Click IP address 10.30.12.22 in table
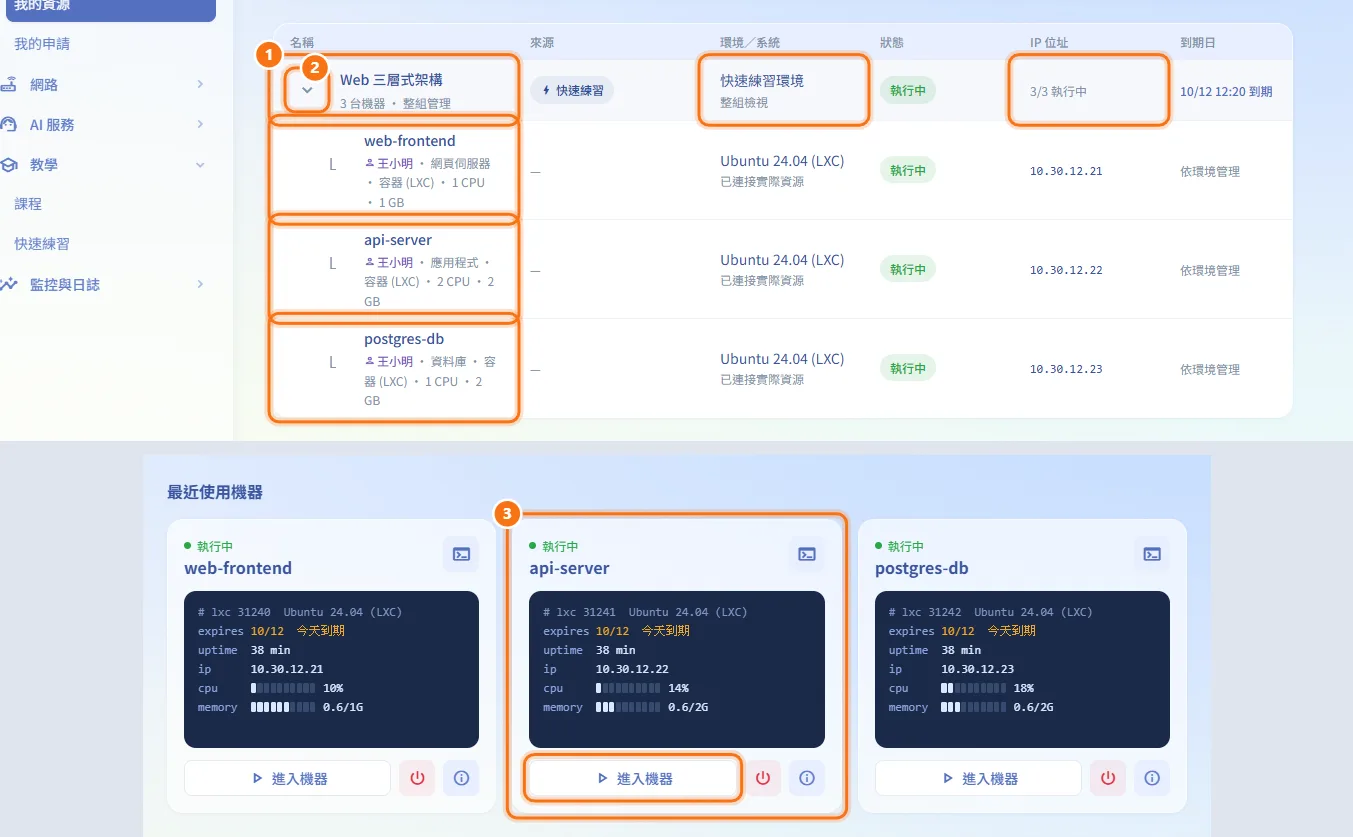Screen dimensions: 1353x837 pos(1066,270)
